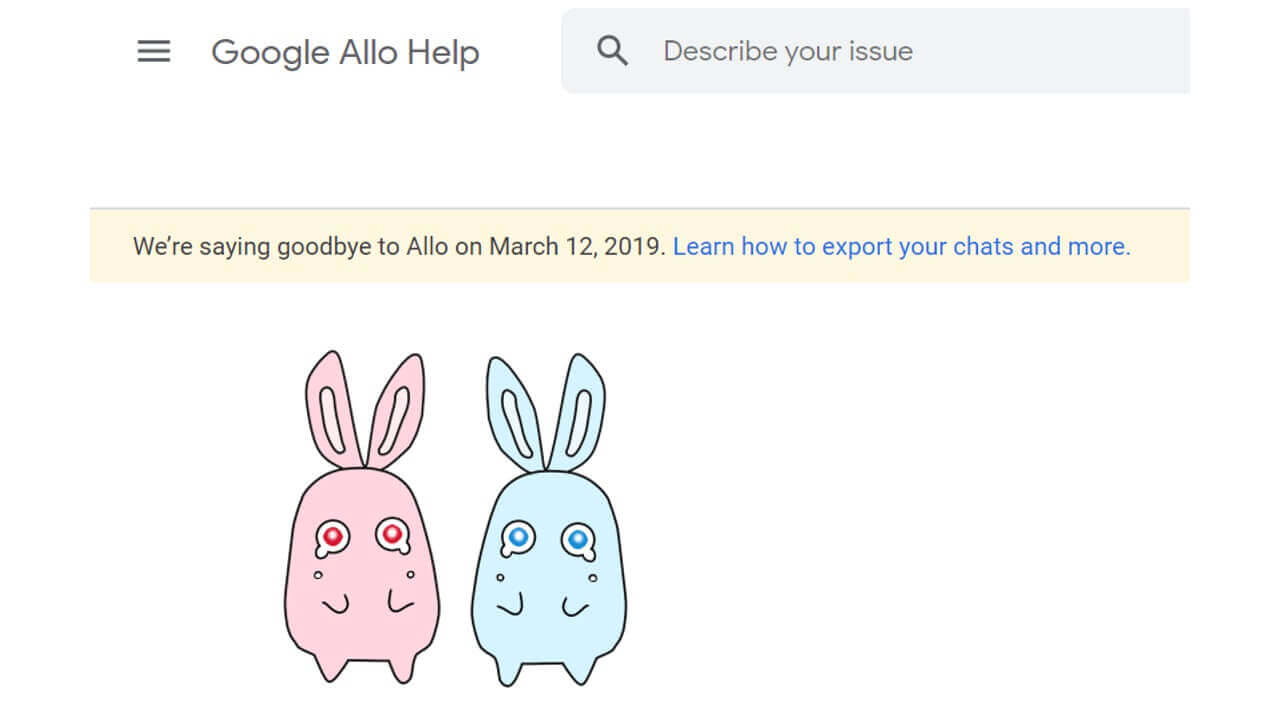The image size is (1280, 720).
Task: Click the blue bunny's left ear
Action: click(x=513, y=412)
